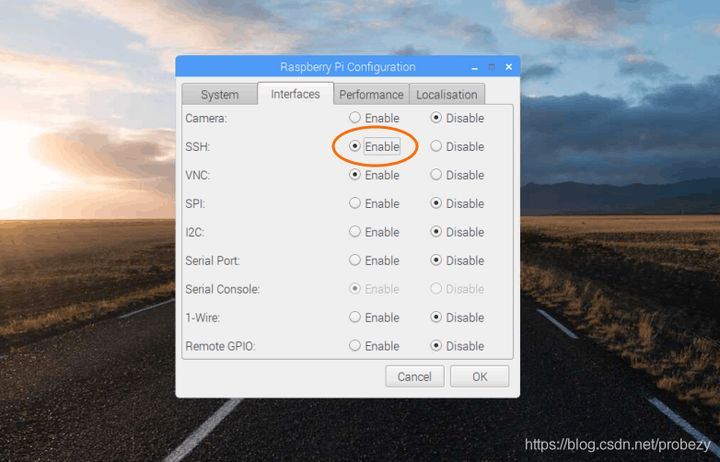Viewport: 720px width, 462px height.
Task: Close the Raspberry Pi Configuration dialog
Action: pos(509,67)
